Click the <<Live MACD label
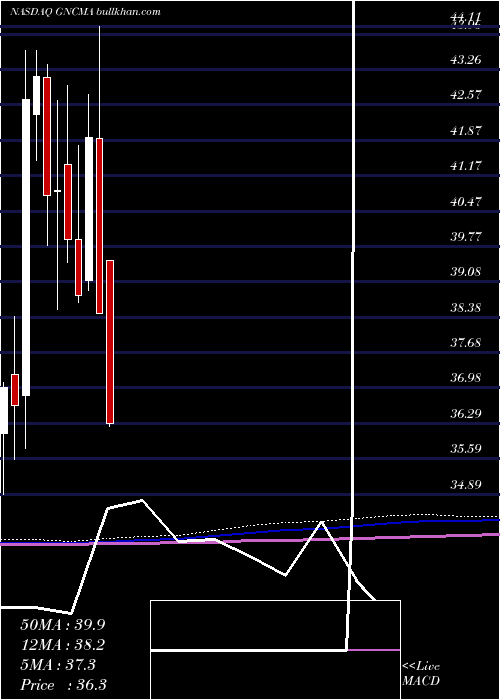This screenshot has width=500, height=700. click(x=421, y=674)
